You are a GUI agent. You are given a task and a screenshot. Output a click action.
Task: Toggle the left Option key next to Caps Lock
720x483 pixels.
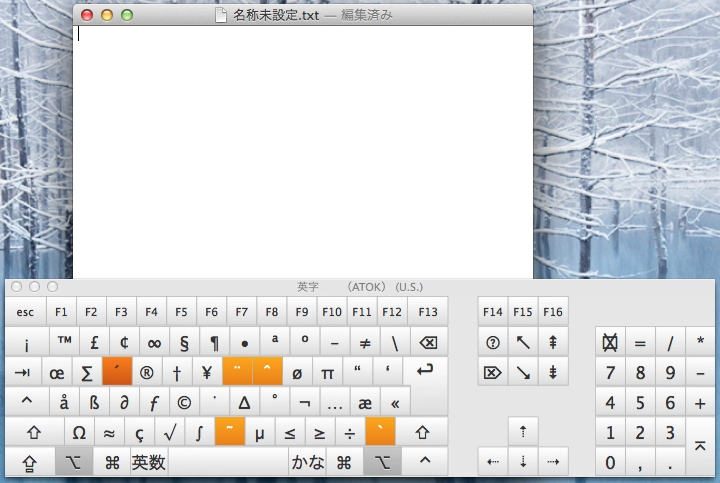point(74,462)
